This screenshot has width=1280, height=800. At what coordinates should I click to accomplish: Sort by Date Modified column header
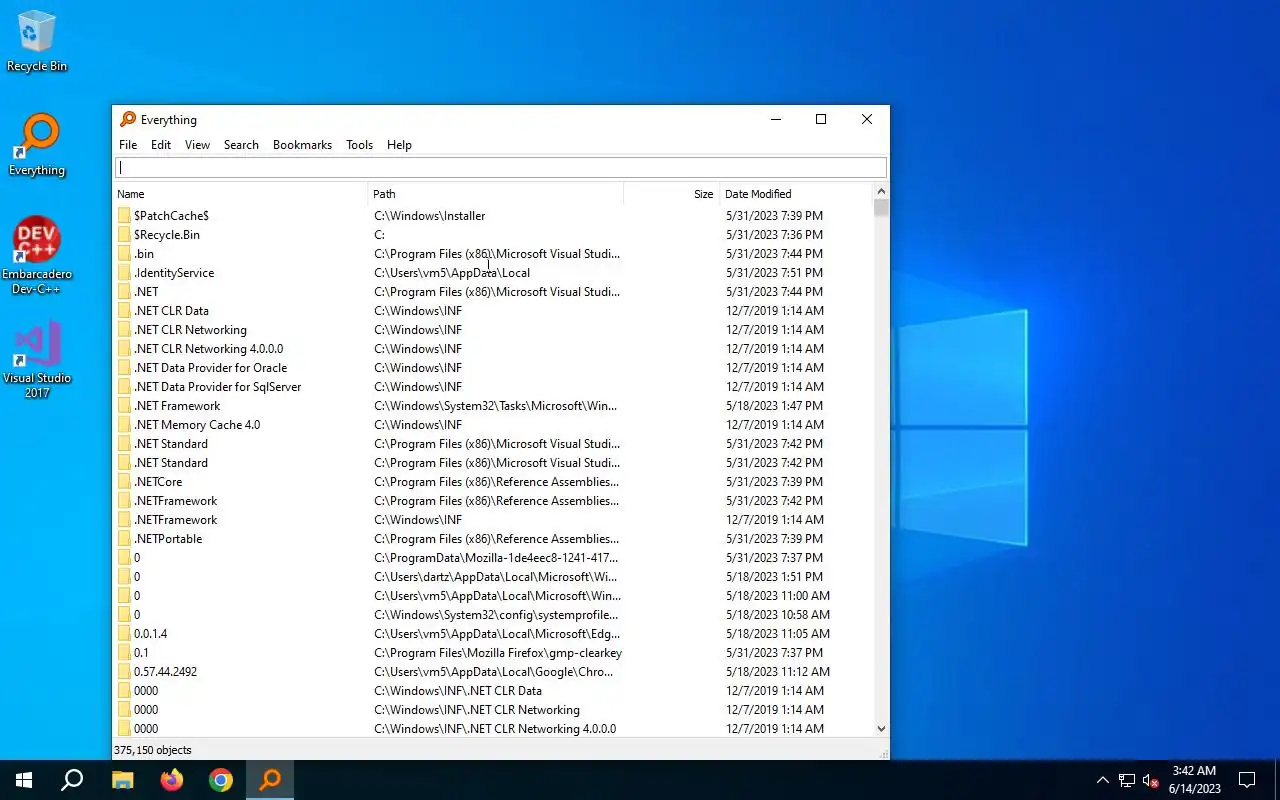(x=796, y=194)
